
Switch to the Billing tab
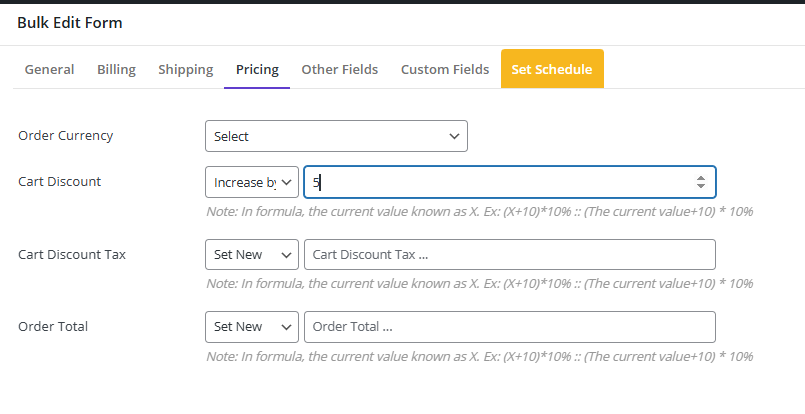click(116, 69)
